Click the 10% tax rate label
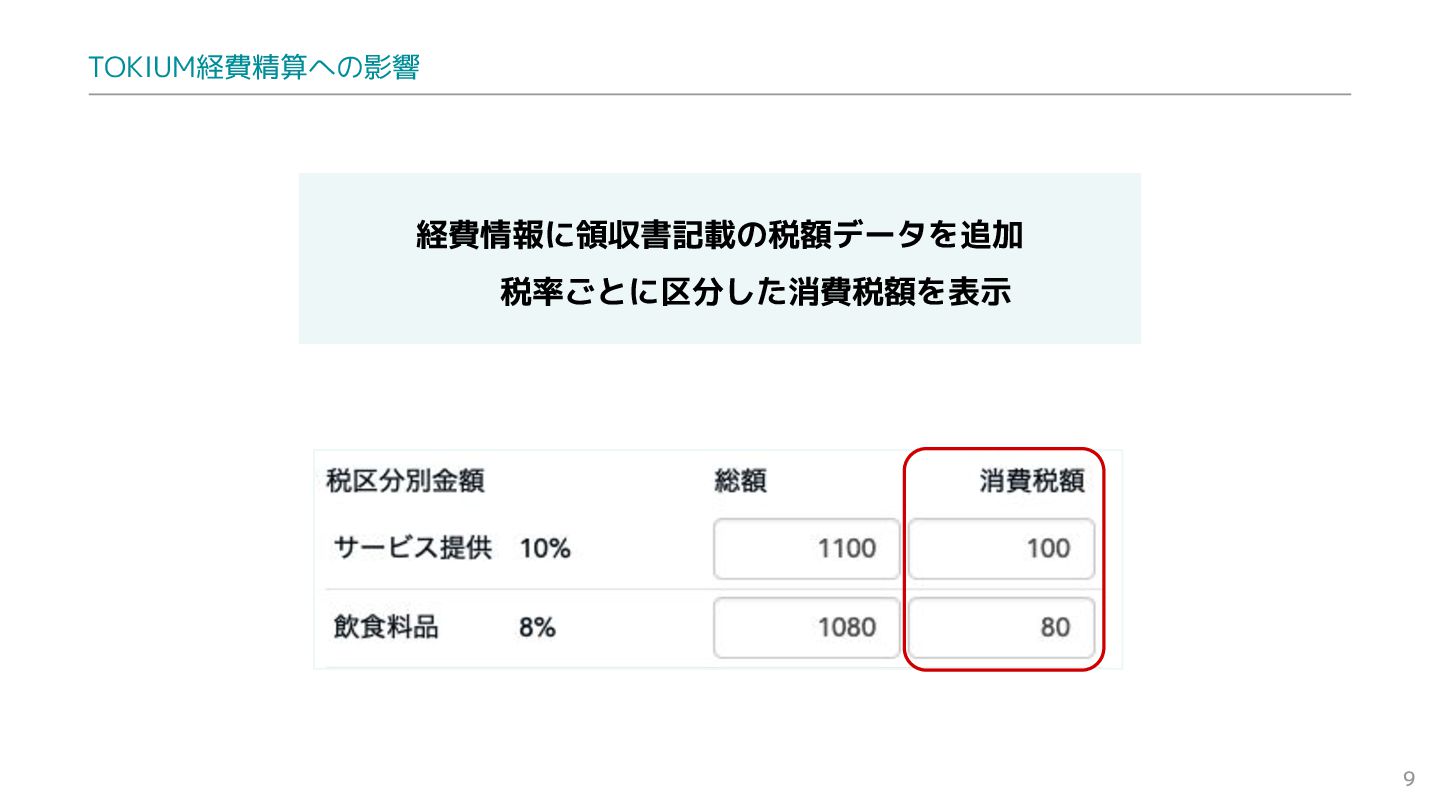Screen dimensions: 1440x810 (544, 548)
